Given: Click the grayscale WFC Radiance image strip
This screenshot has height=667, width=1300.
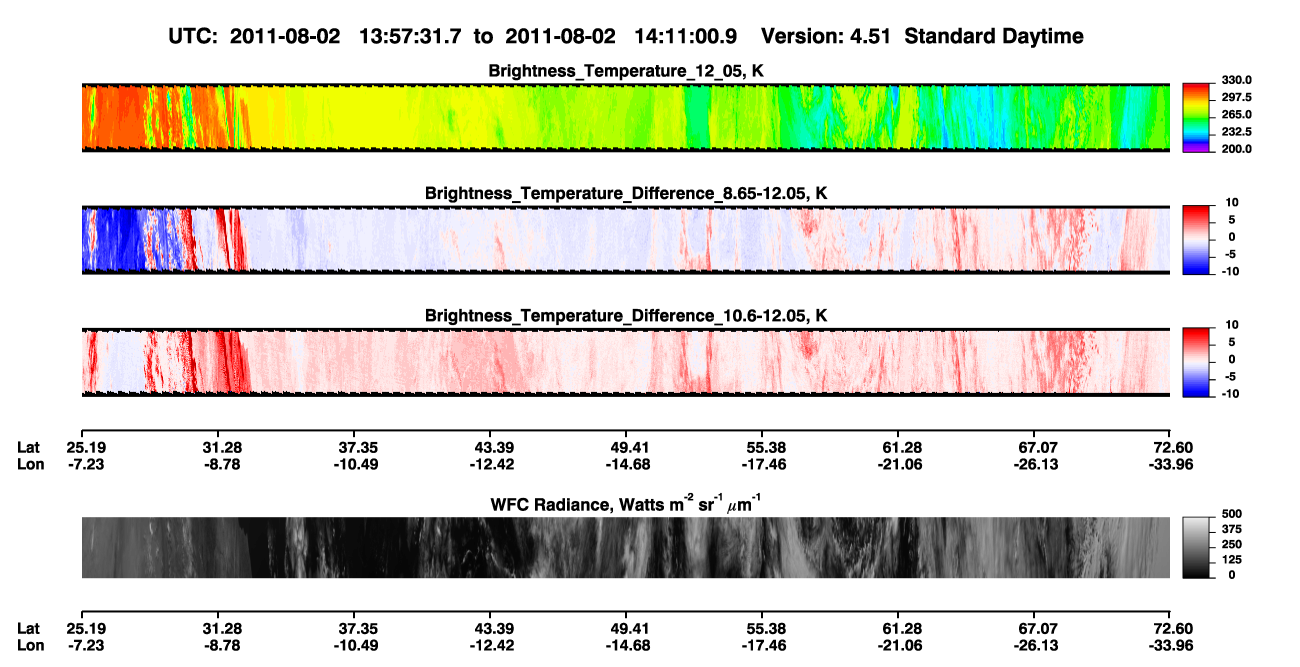Looking at the screenshot, I should pyautogui.click(x=626, y=547).
